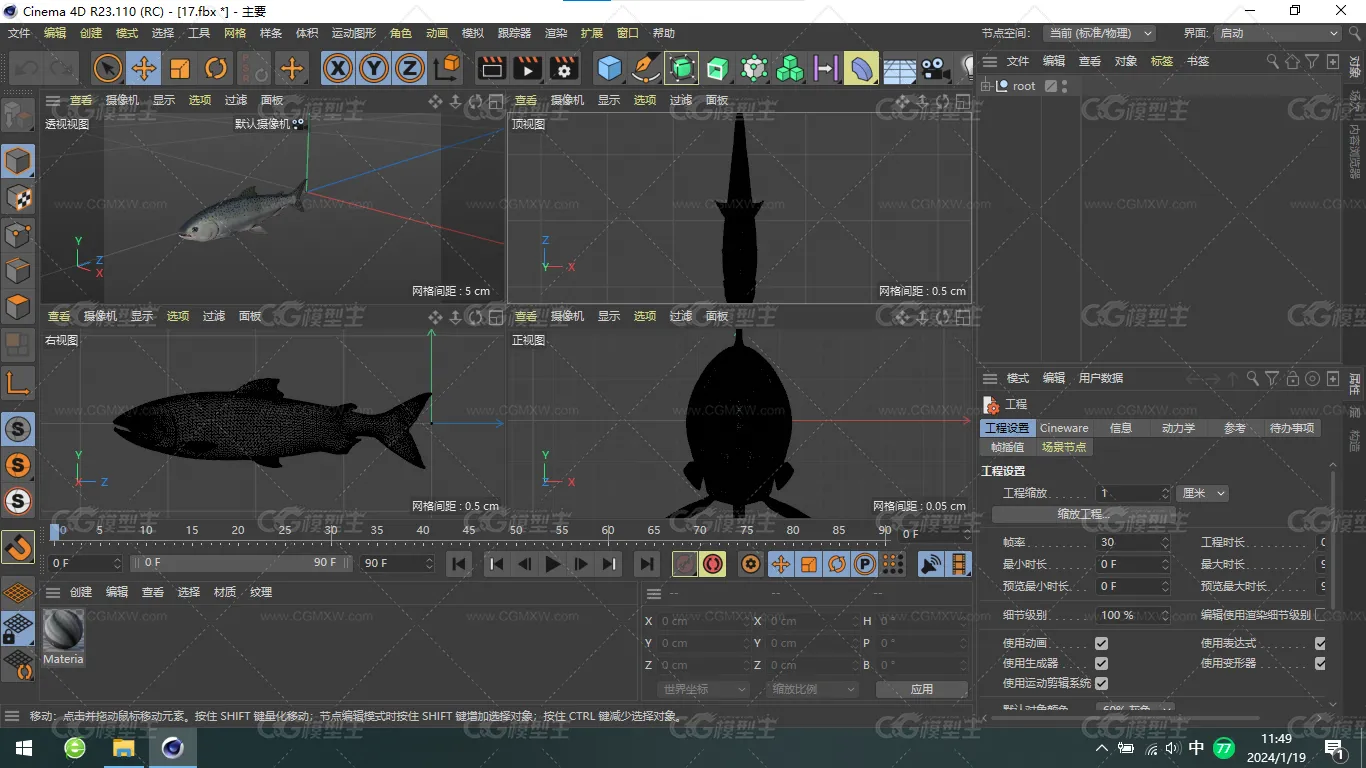Open the 世界坐标 dropdown
The image size is (1366, 768).
tap(704, 689)
